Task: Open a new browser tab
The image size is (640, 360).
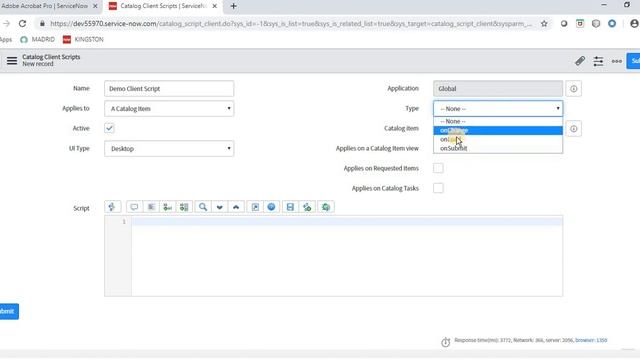Action: pyautogui.click(x=233, y=6)
